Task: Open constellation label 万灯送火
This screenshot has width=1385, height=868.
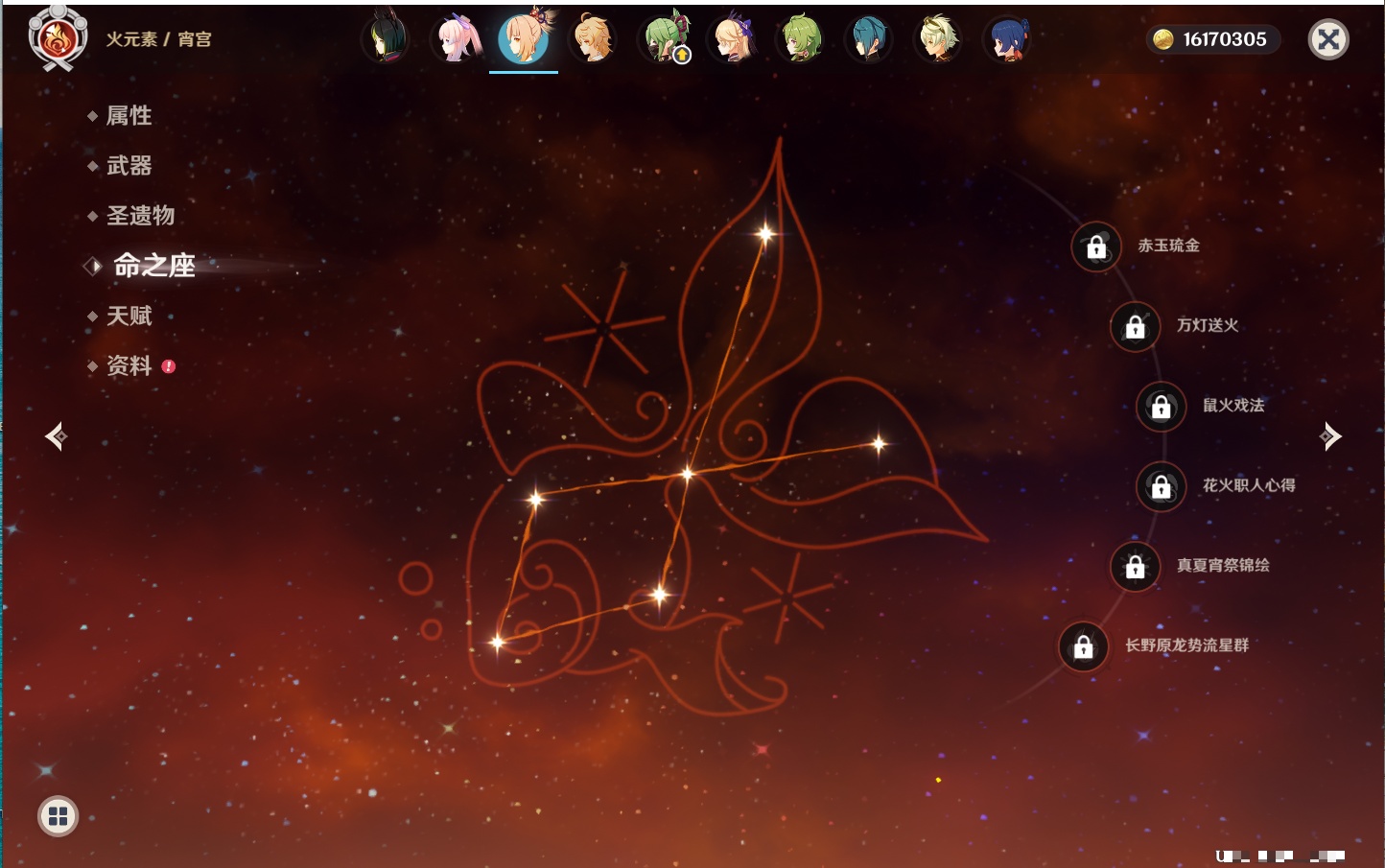Action: coord(1208,325)
